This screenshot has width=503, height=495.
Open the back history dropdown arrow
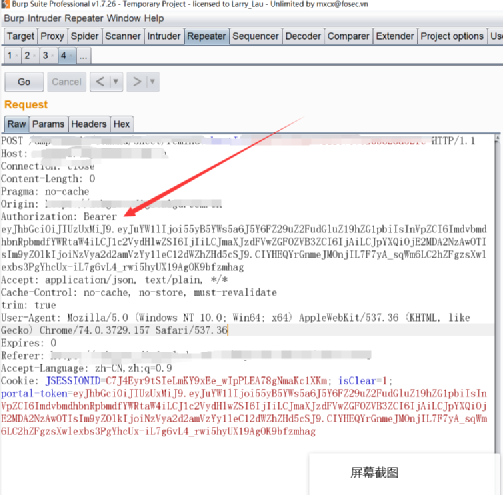[116, 82]
